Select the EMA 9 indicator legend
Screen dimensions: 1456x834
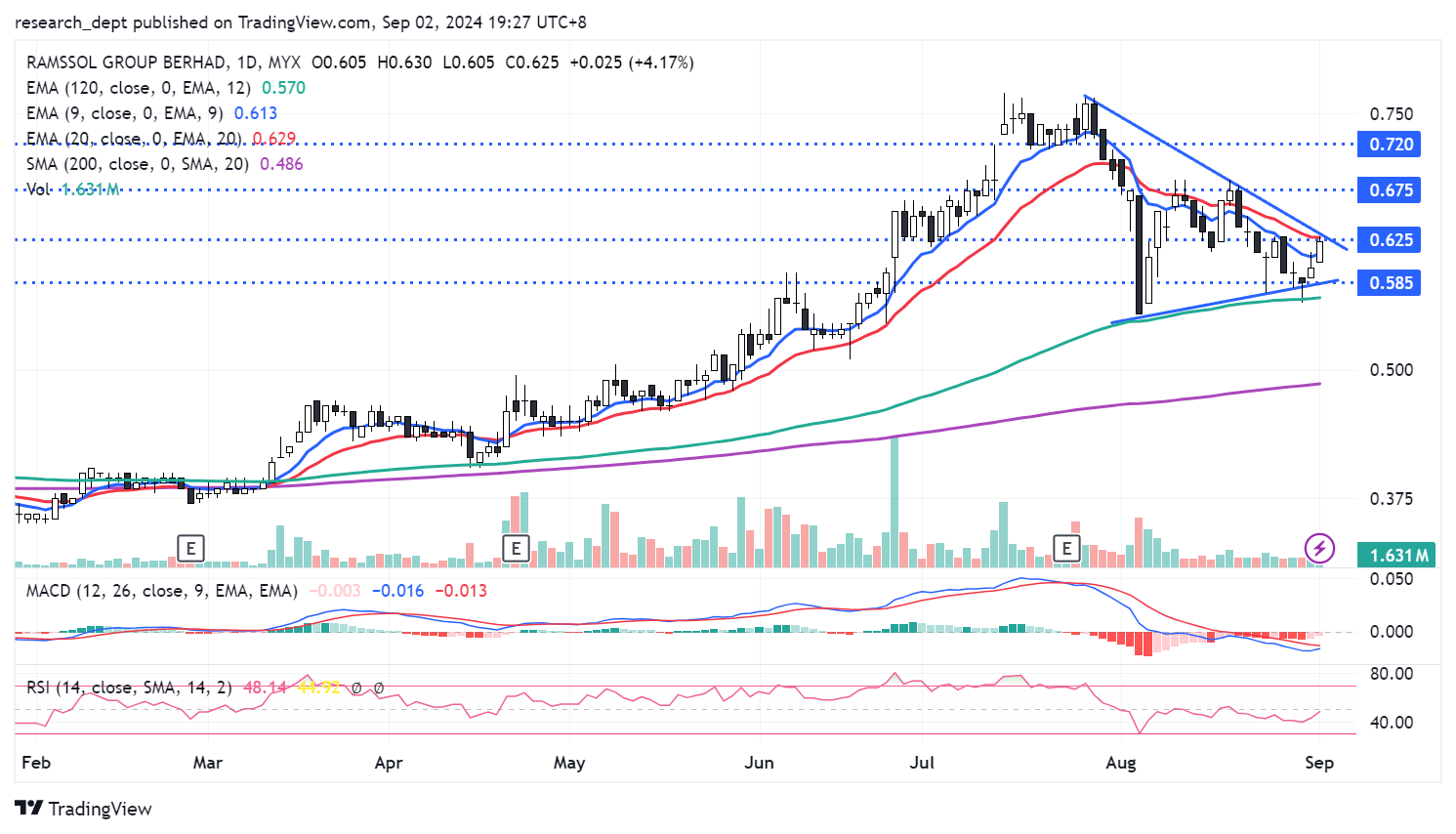124,113
